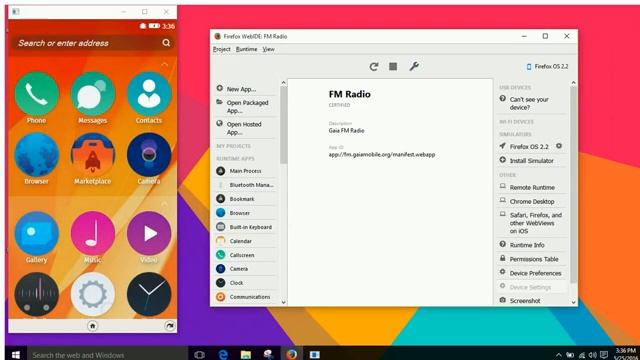This screenshot has height=360, width=640.
Task: Click the app manifest URL text
Action: point(382,155)
